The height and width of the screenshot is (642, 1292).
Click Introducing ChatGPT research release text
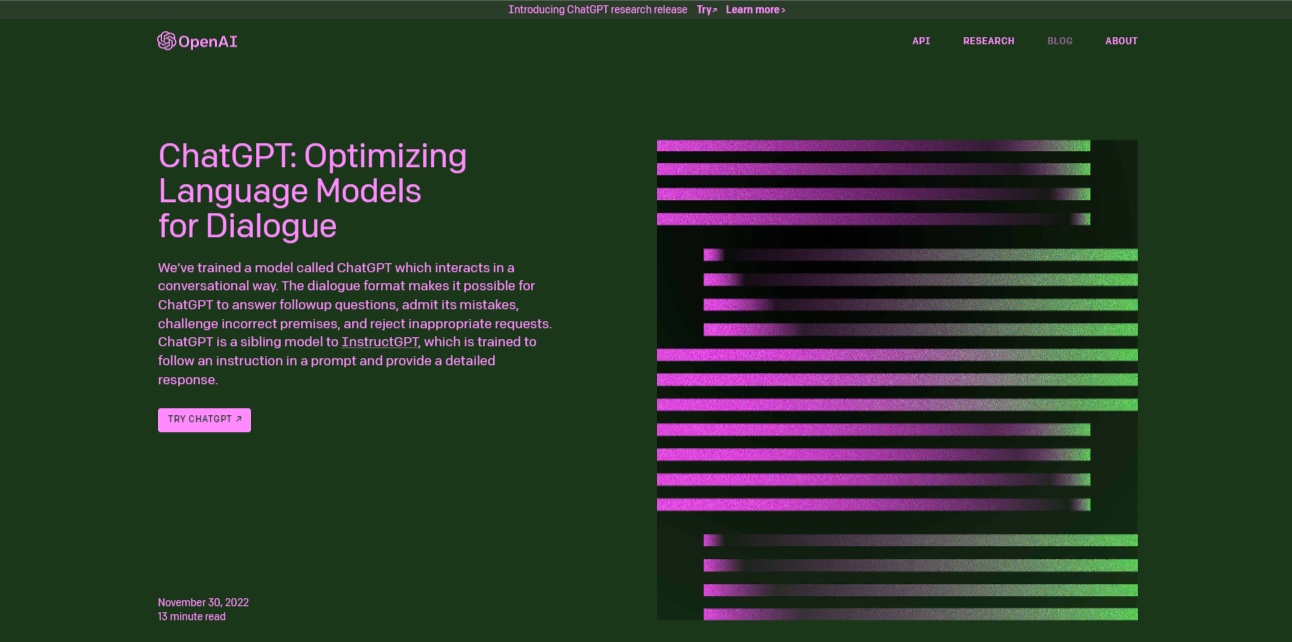(598, 10)
